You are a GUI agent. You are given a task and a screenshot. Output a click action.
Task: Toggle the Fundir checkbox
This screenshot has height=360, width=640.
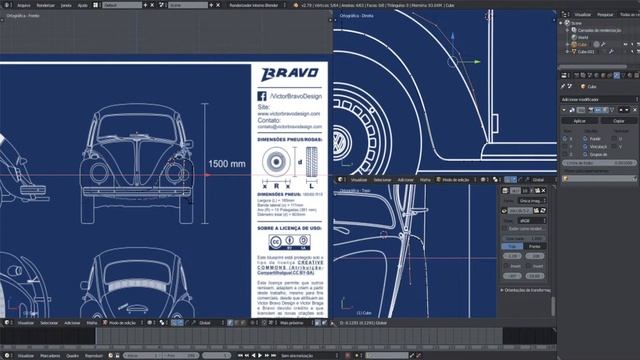coord(585,139)
